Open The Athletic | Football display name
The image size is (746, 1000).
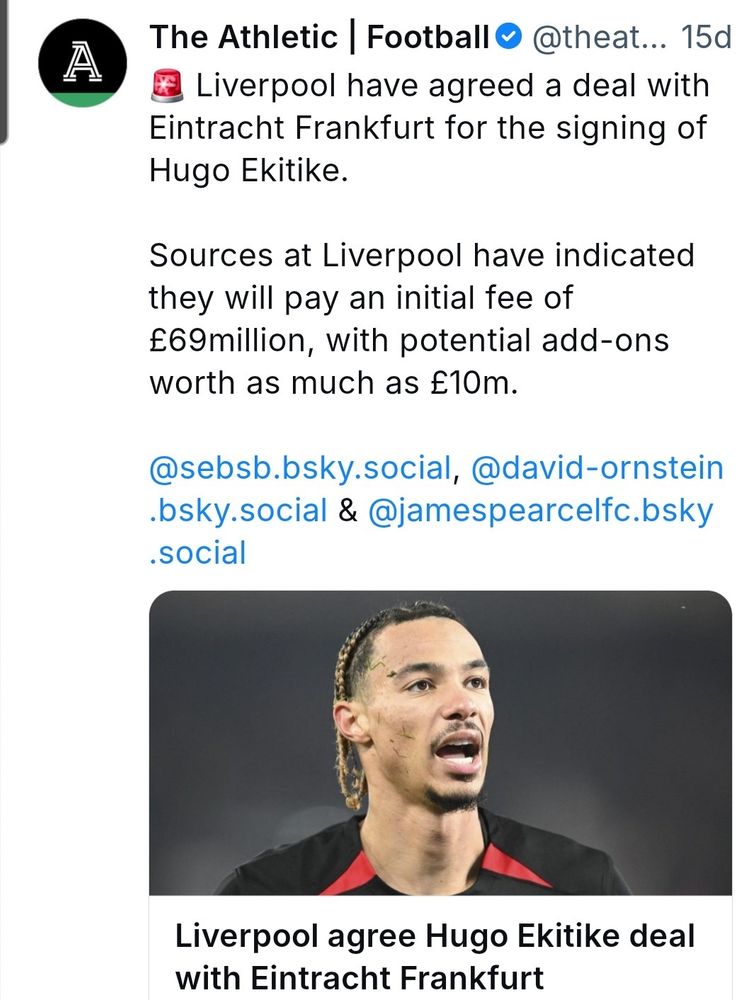coord(318,39)
